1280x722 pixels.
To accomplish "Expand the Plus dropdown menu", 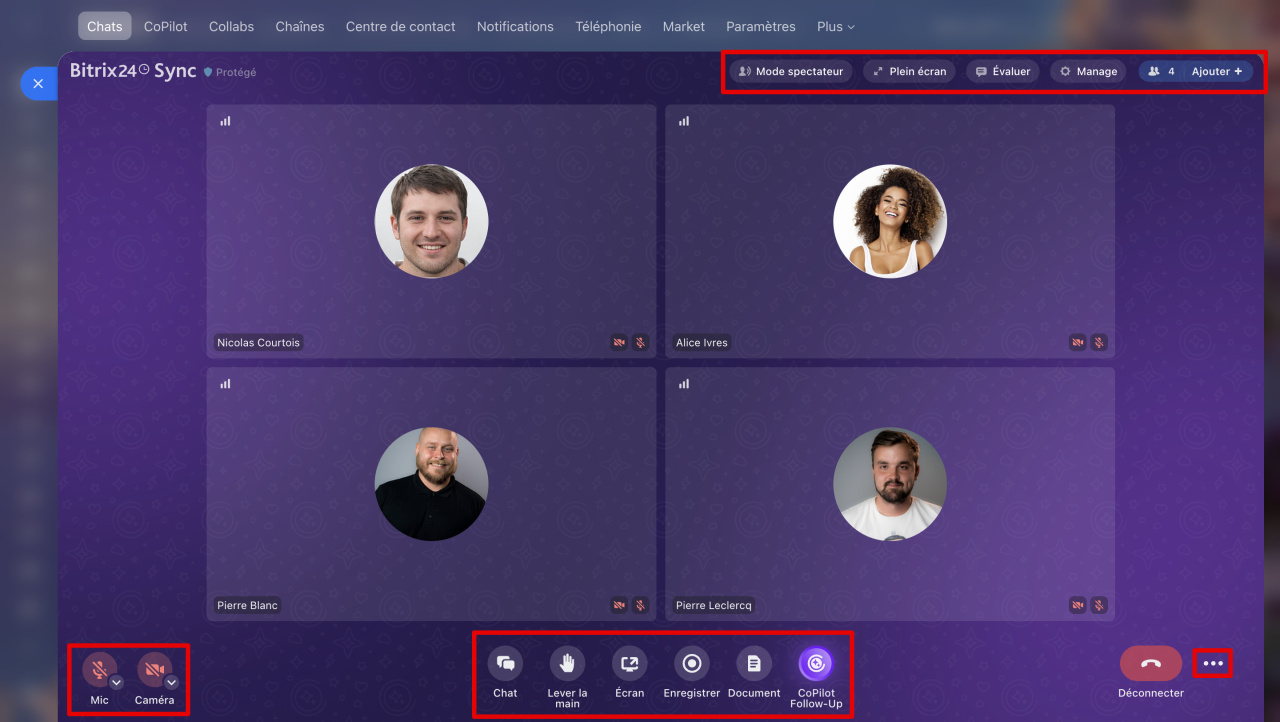I will (836, 26).
